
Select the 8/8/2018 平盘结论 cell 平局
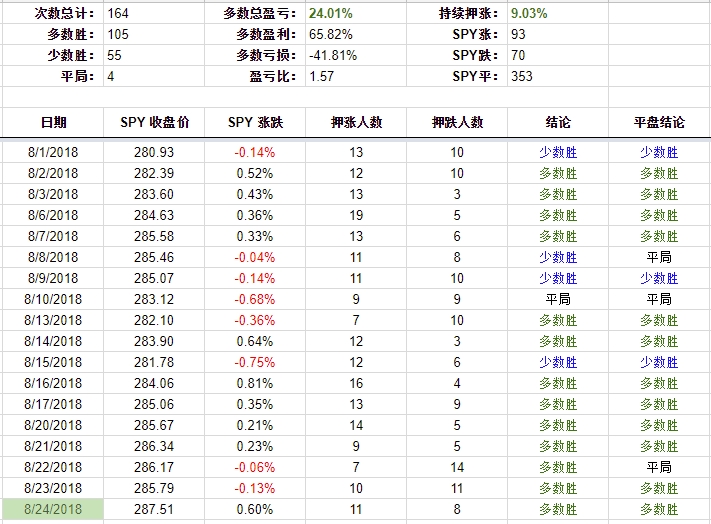(x=659, y=257)
